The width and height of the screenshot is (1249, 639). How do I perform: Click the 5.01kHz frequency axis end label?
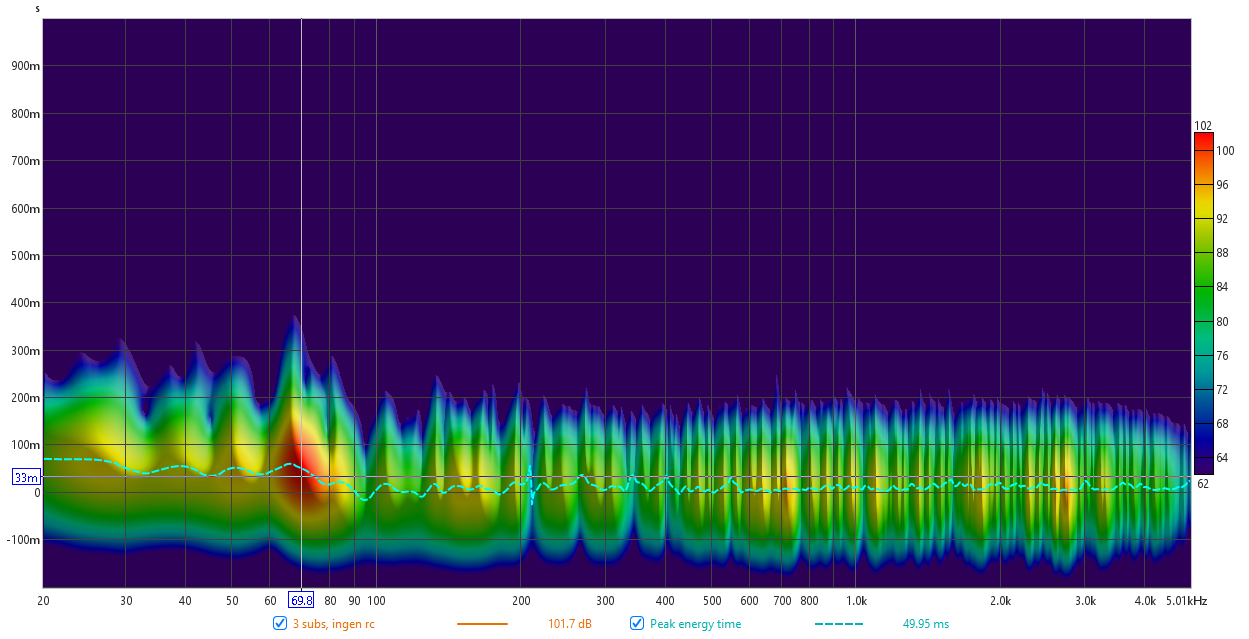click(1186, 601)
